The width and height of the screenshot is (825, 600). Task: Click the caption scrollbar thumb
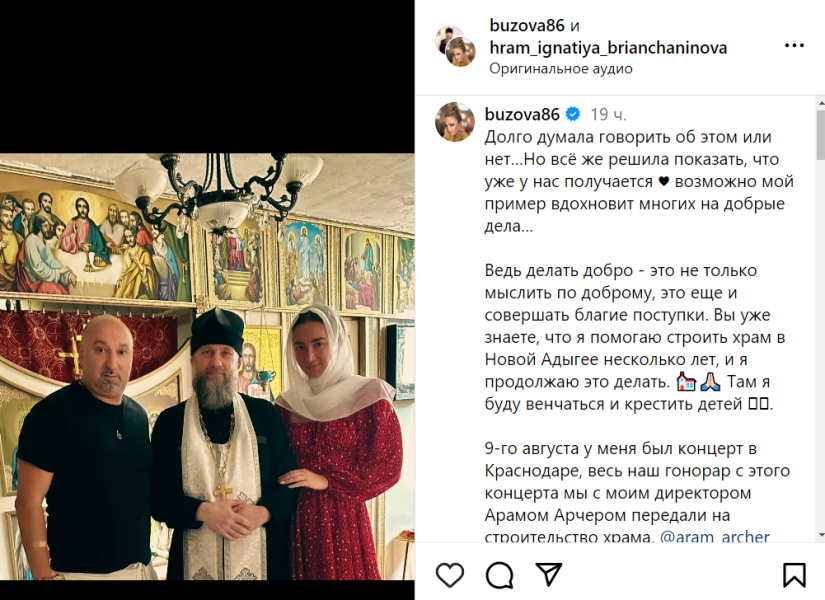(x=820, y=134)
